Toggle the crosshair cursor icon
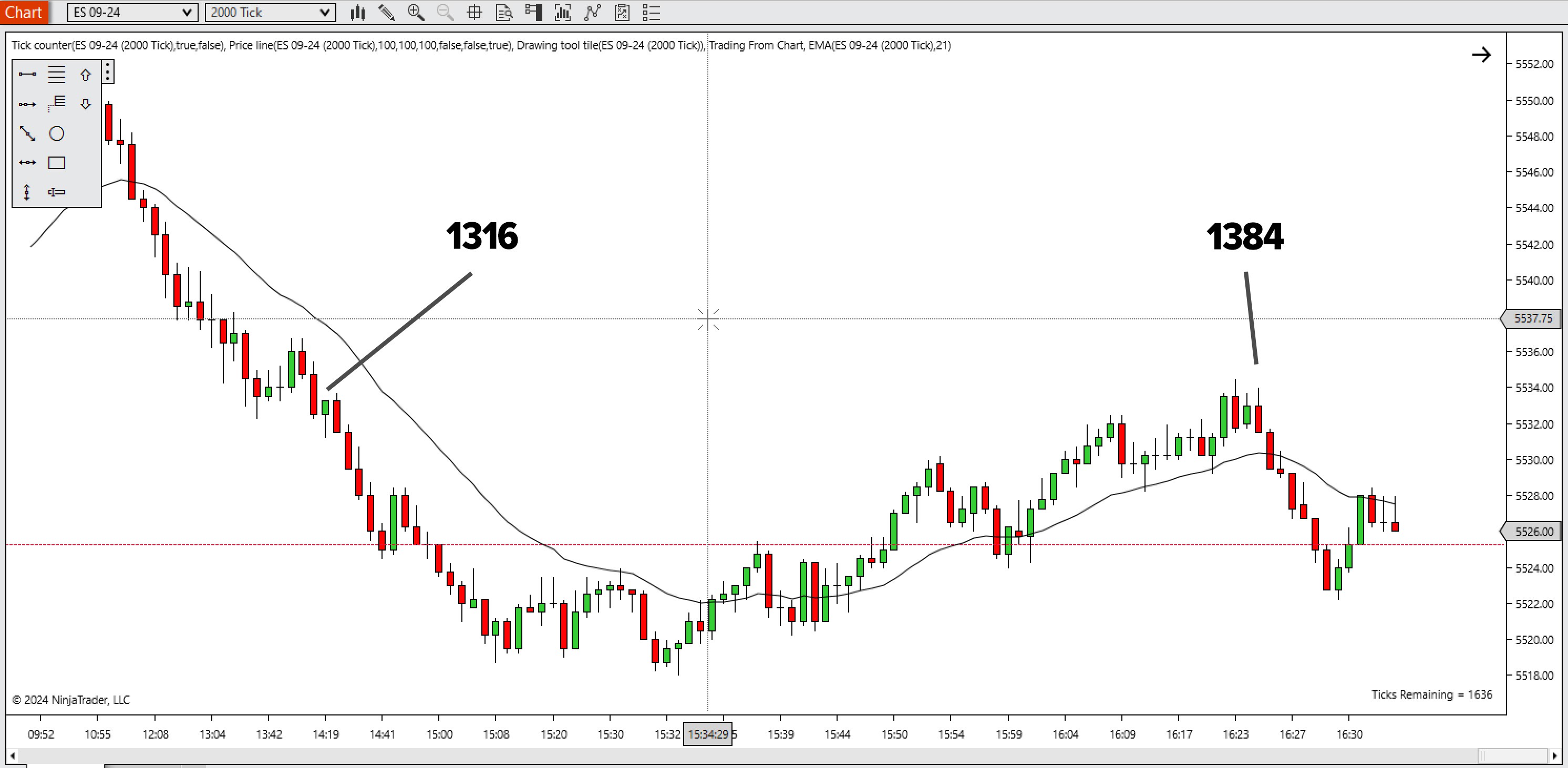The image size is (1568, 768). (474, 13)
